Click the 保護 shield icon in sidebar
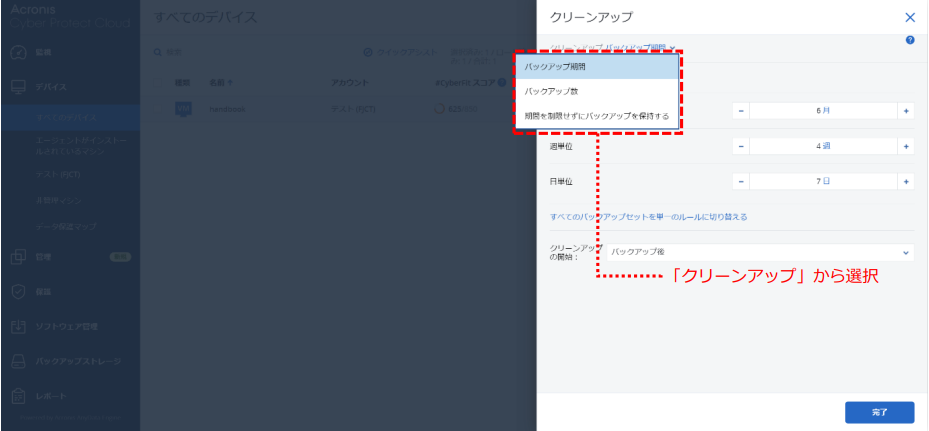 [18, 292]
